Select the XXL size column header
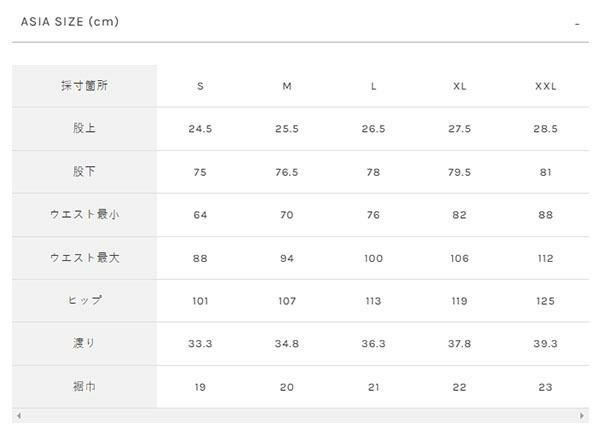The width and height of the screenshot is (600, 429). tap(546, 86)
